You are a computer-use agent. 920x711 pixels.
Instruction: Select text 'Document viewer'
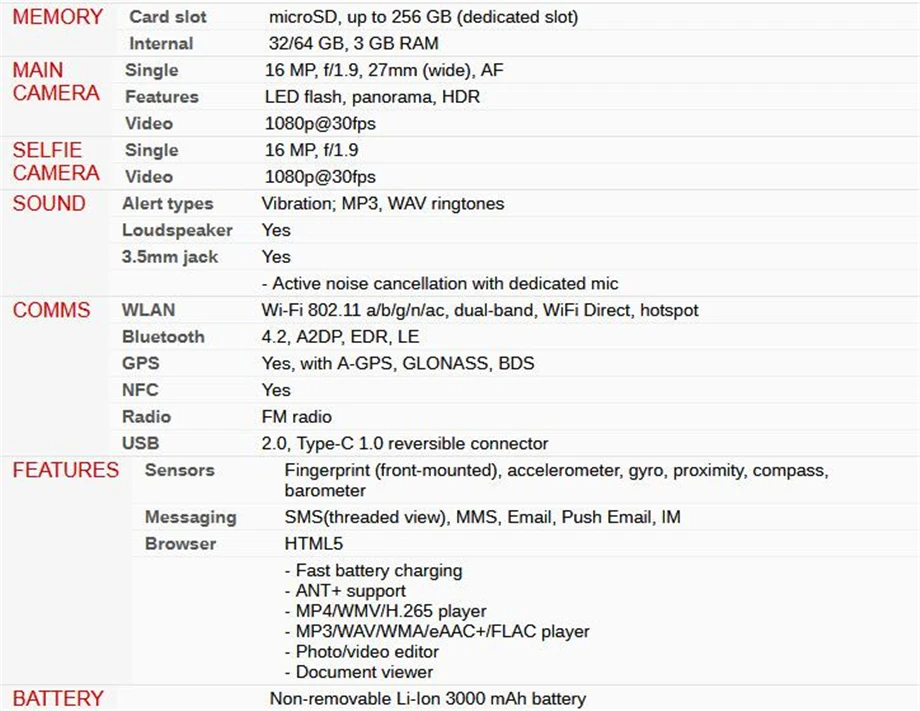point(364,672)
